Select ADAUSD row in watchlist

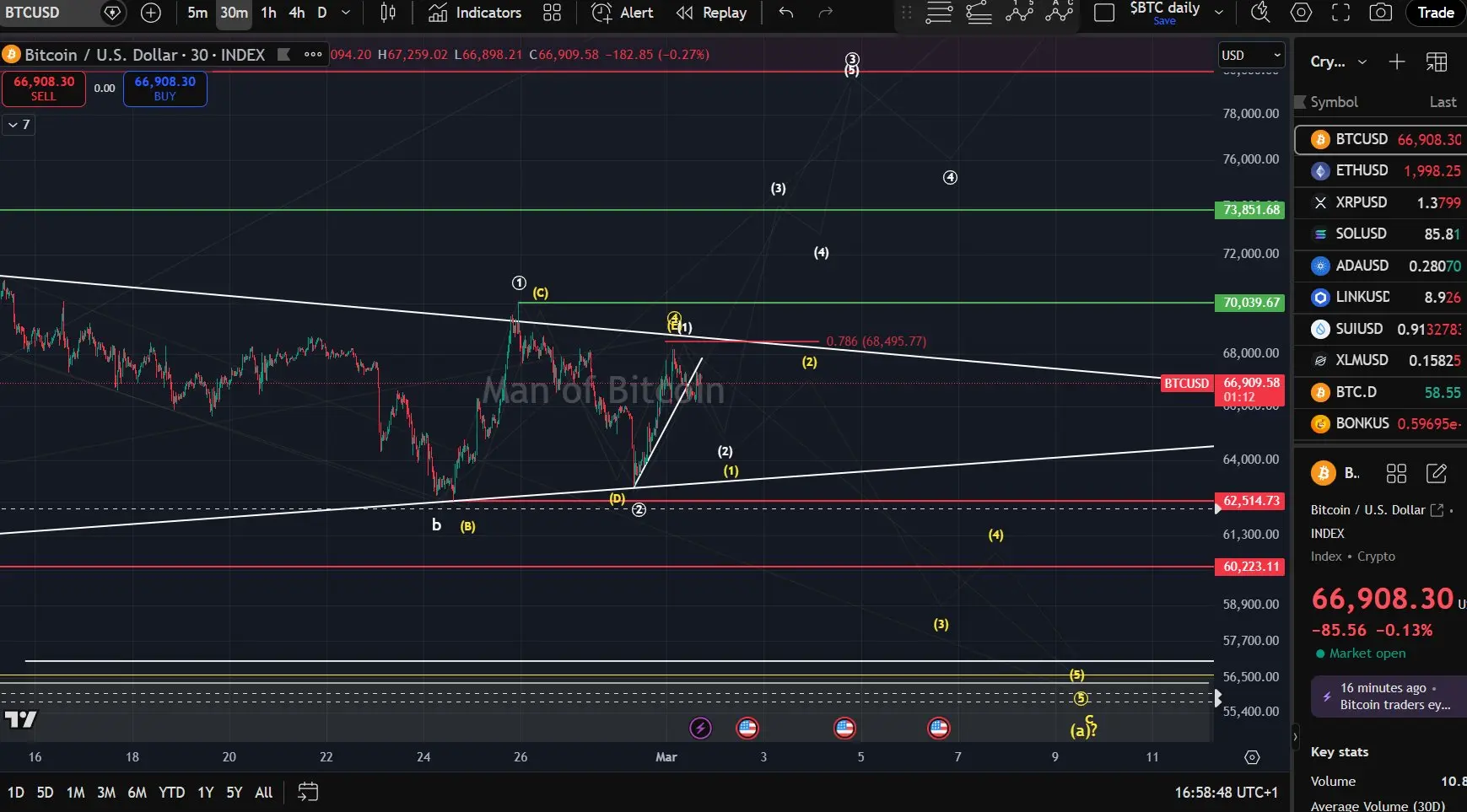pos(1381,266)
